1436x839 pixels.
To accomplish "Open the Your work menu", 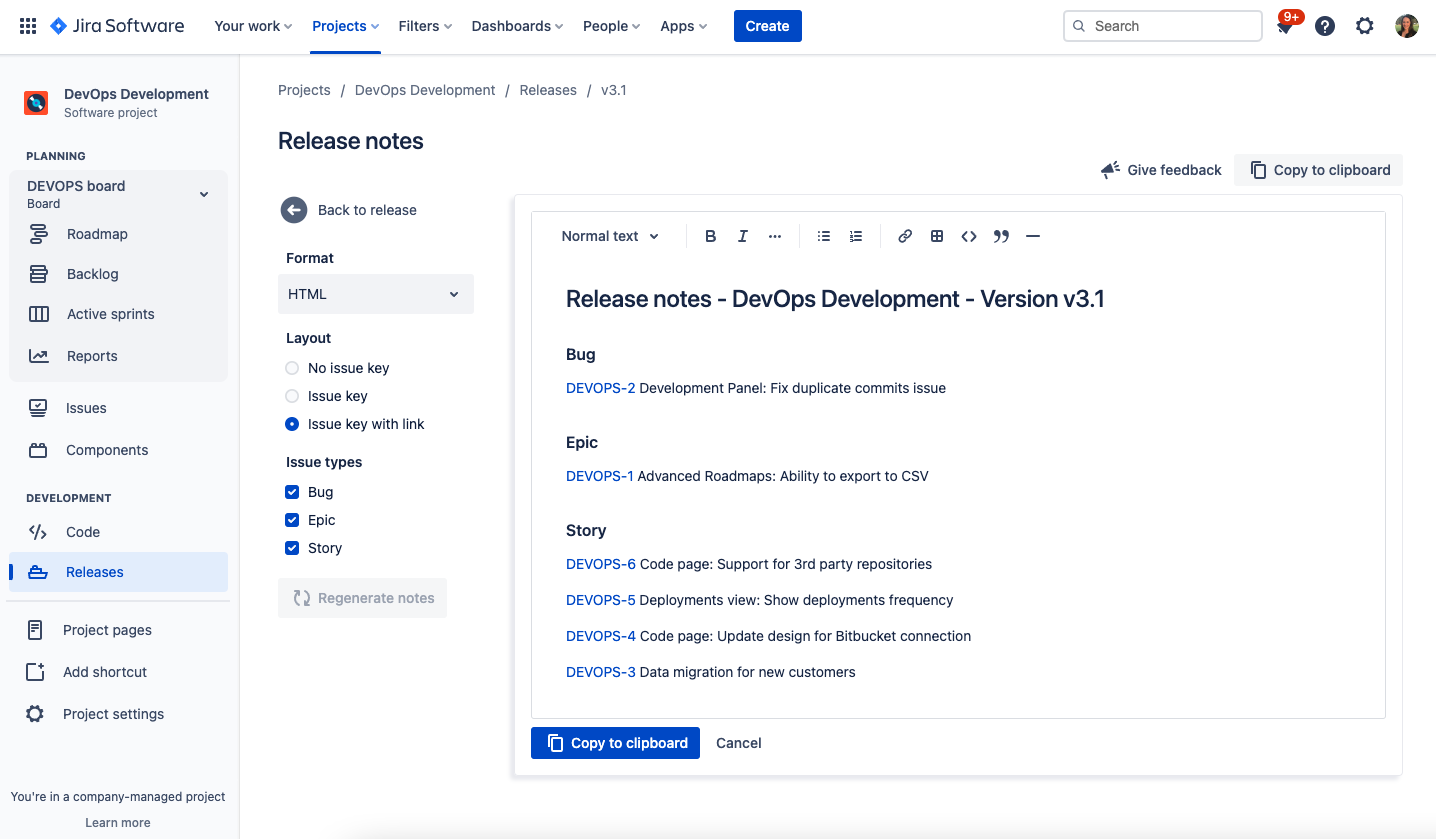I will click(x=253, y=26).
